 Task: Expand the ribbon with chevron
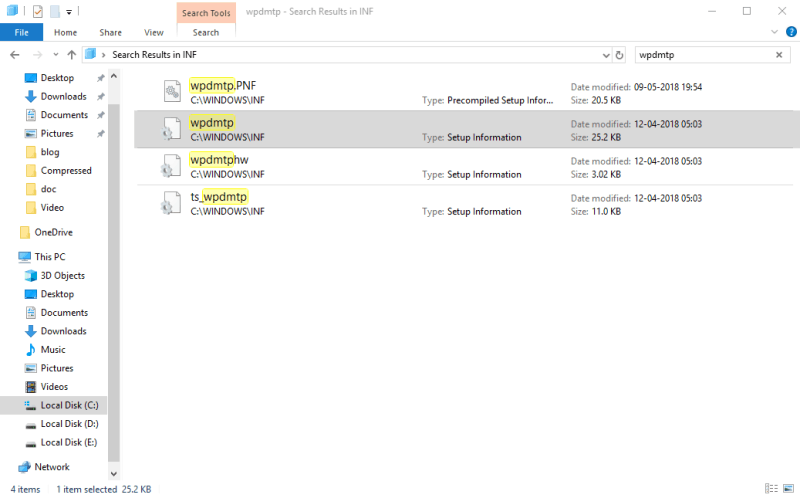pos(774,33)
